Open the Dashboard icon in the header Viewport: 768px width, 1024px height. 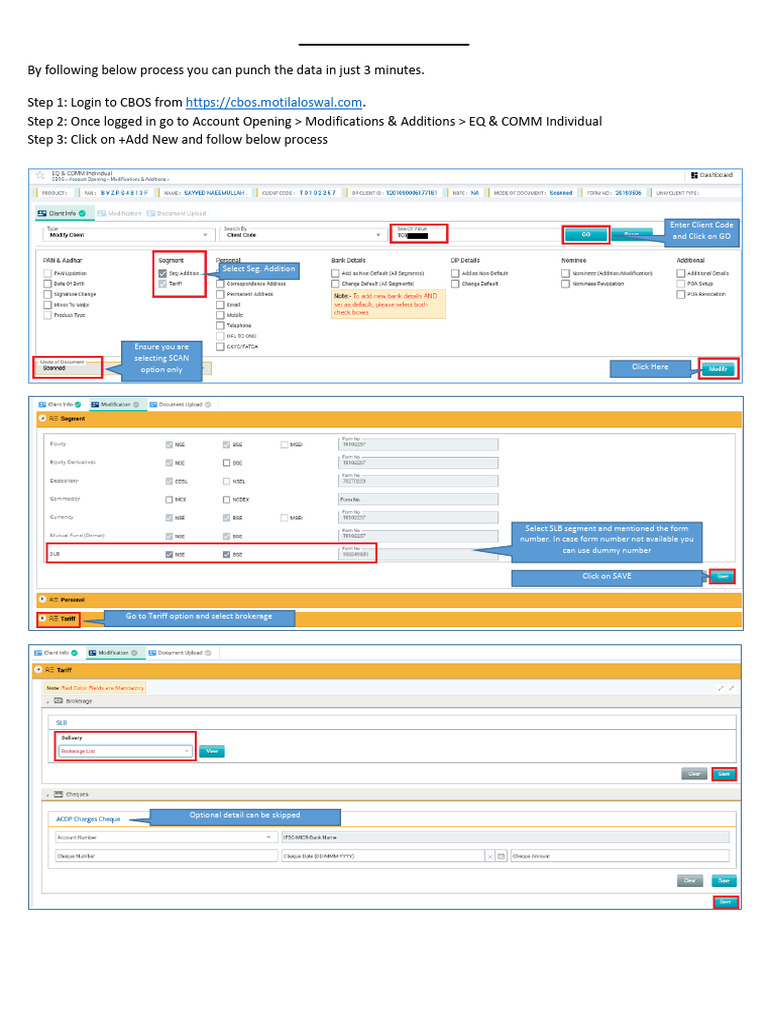pyautogui.click(x=712, y=175)
